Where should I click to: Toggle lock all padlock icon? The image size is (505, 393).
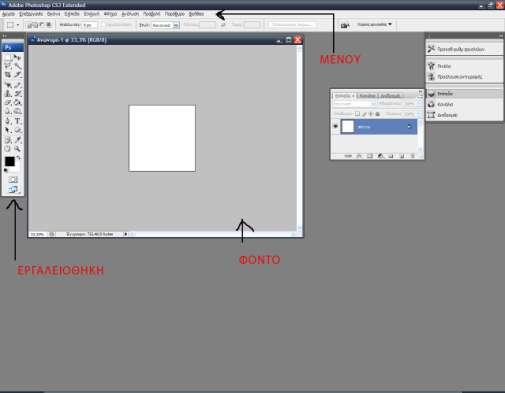click(x=378, y=114)
